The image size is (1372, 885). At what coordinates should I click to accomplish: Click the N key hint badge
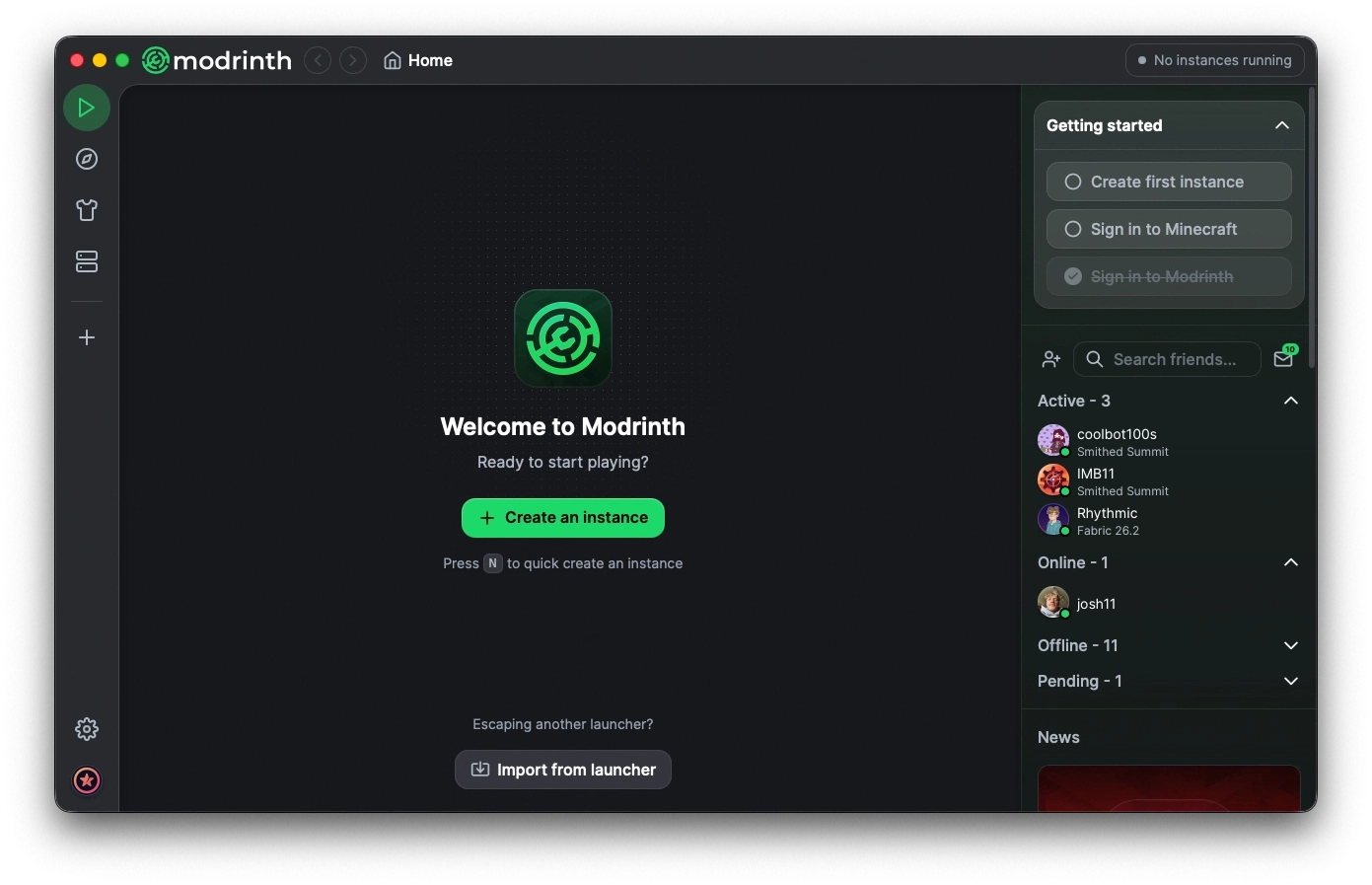(493, 563)
